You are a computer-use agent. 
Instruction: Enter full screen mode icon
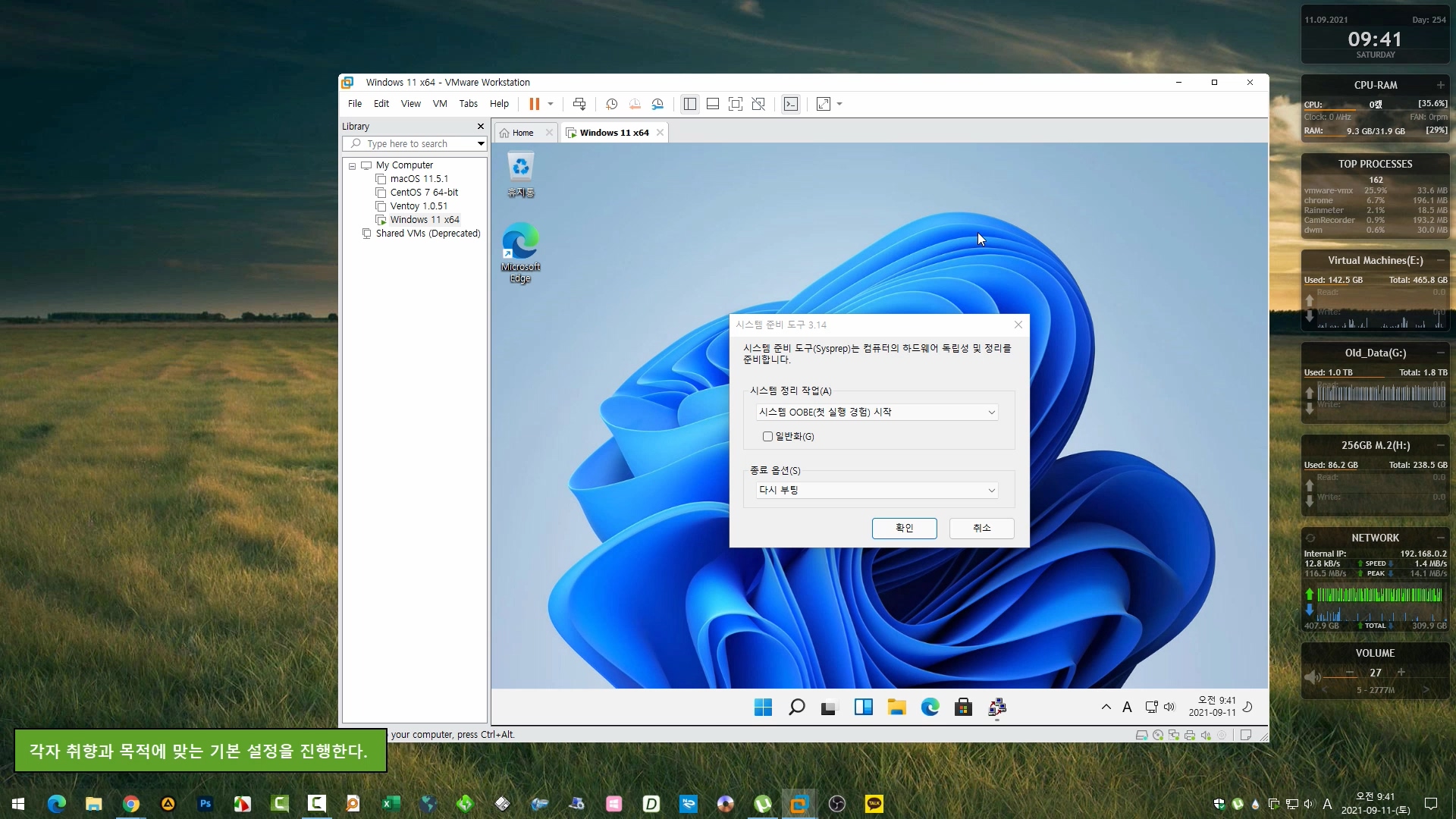pos(735,104)
